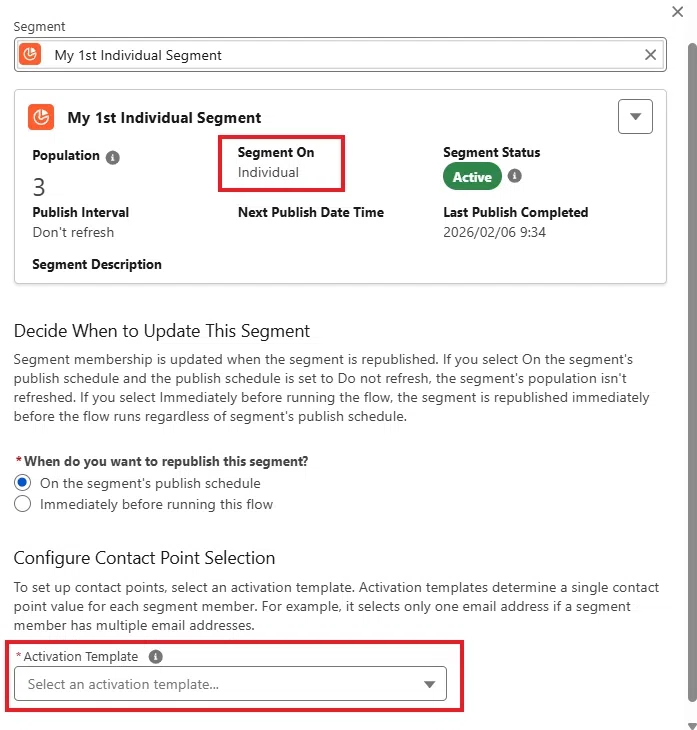Show Segment Status info icon details

[x=514, y=176]
